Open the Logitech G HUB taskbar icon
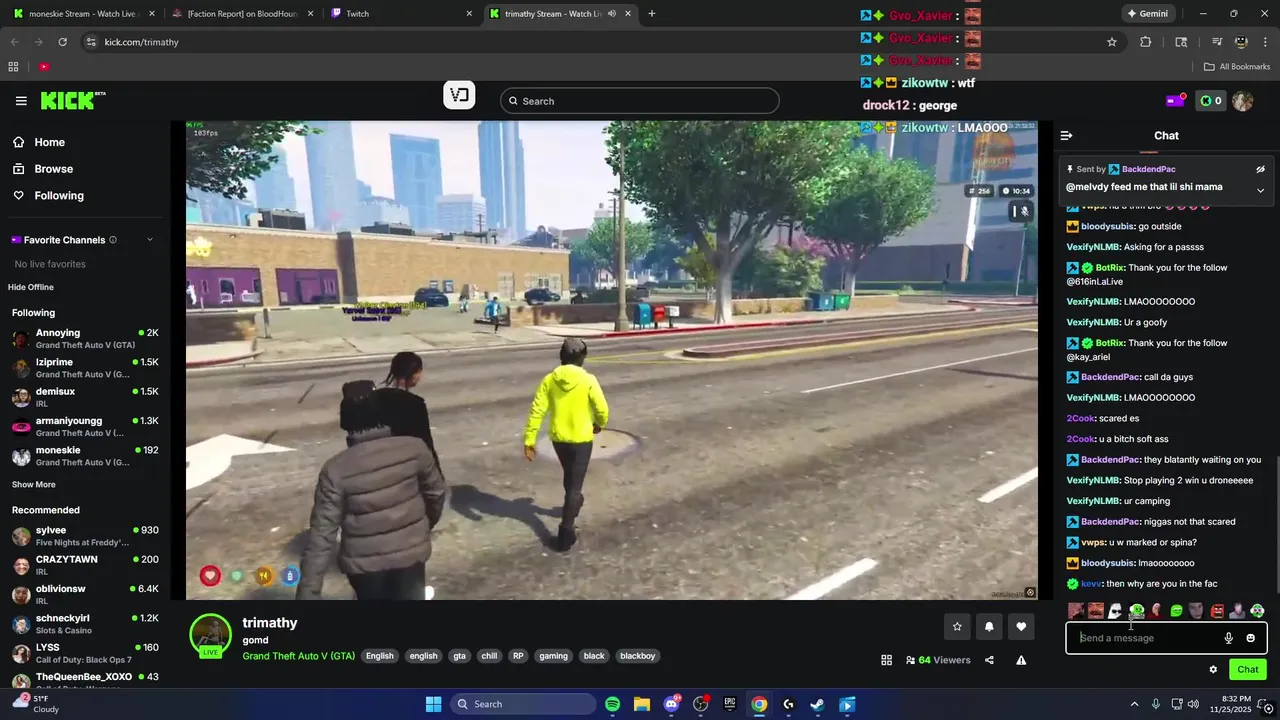The image size is (1280, 720). pos(788,704)
